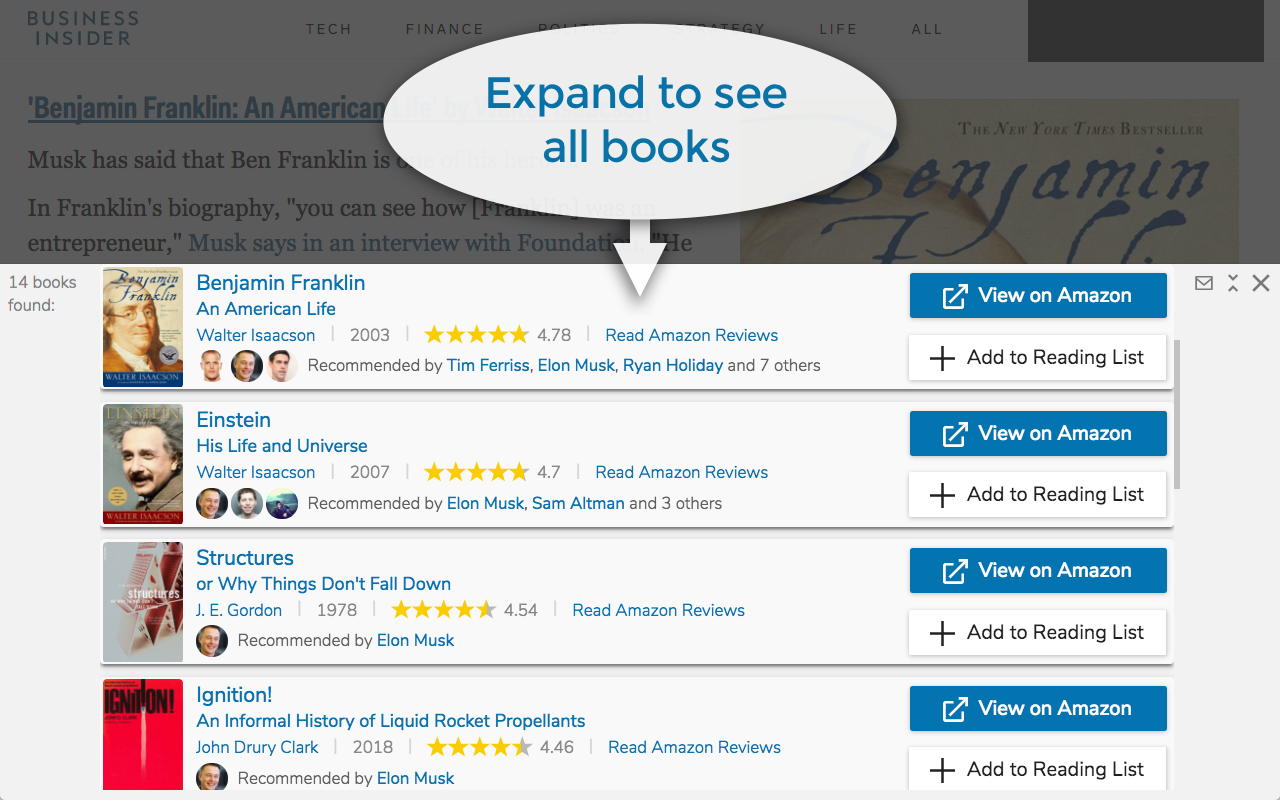Image resolution: width=1280 pixels, height=800 pixels.
Task: Click the Benjamin Franklin book cover thumbnail
Action: tap(143, 327)
